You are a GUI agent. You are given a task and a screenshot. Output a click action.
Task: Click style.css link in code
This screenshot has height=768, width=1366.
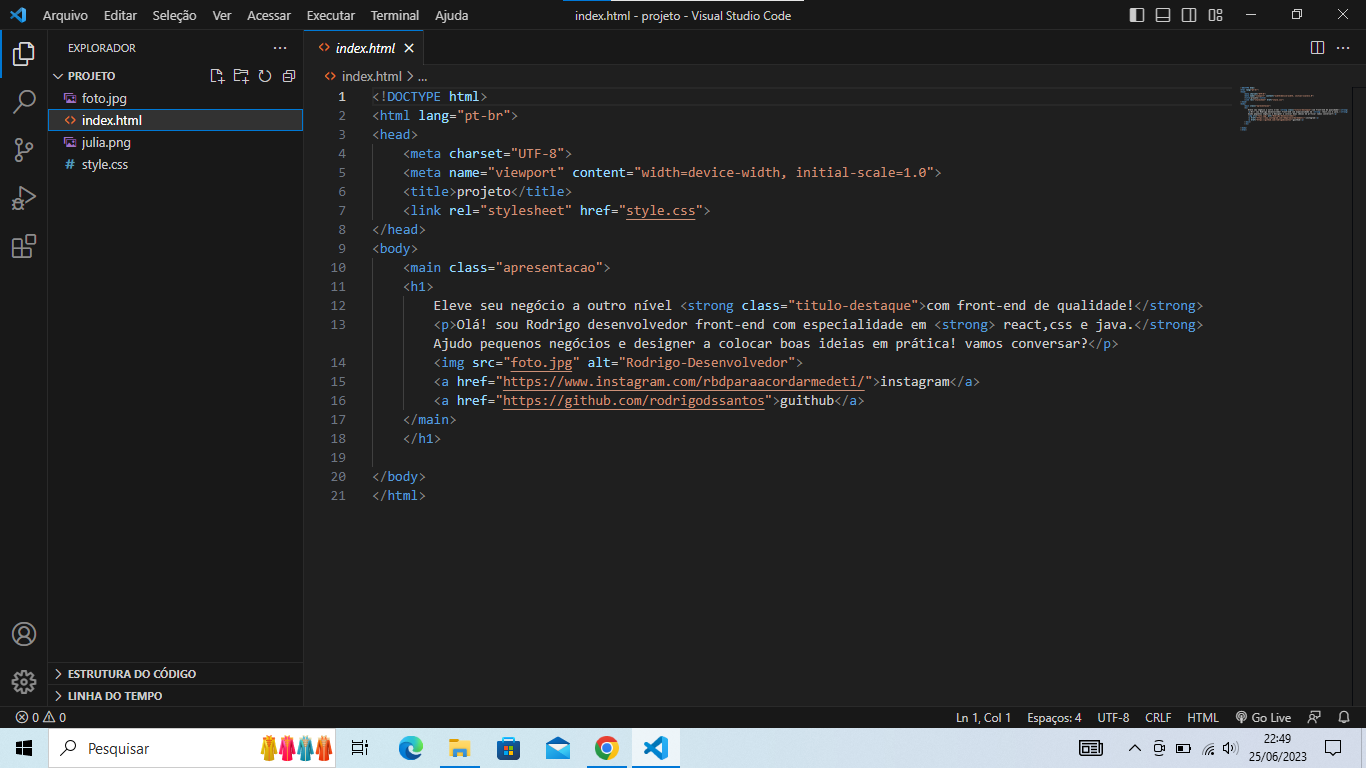pos(660,211)
